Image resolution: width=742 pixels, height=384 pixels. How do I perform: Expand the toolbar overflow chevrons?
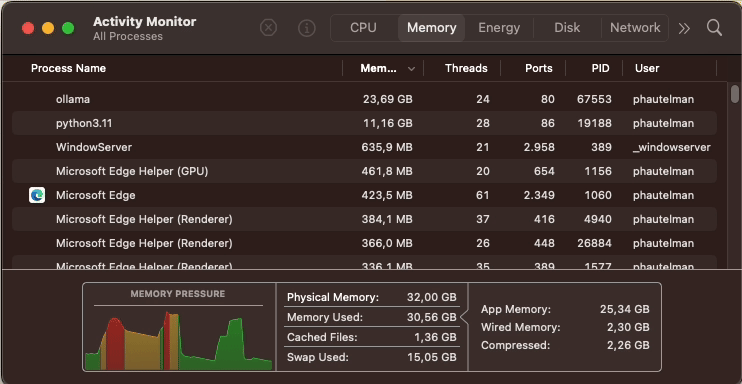(x=684, y=28)
